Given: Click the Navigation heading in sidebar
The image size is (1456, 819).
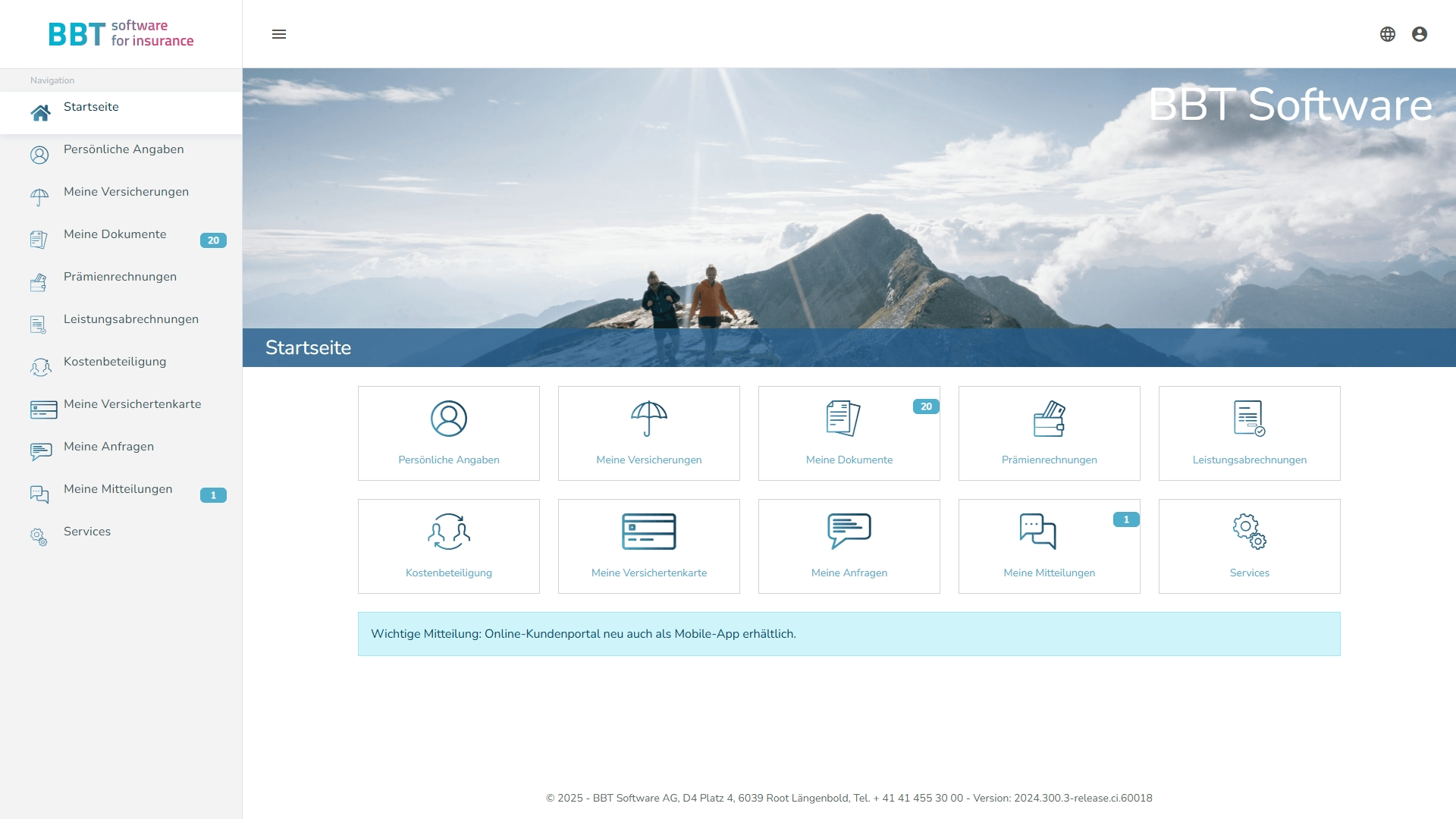Looking at the screenshot, I should pyautogui.click(x=52, y=80).
